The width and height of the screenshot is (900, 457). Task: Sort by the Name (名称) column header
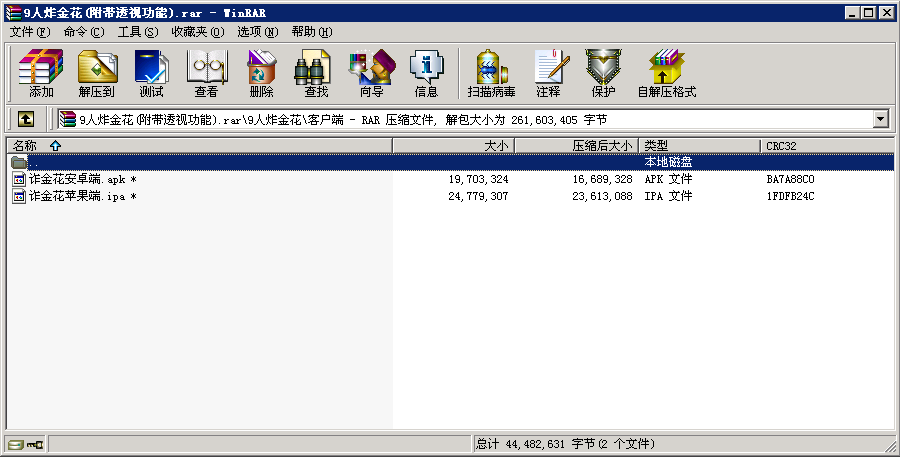25,146
